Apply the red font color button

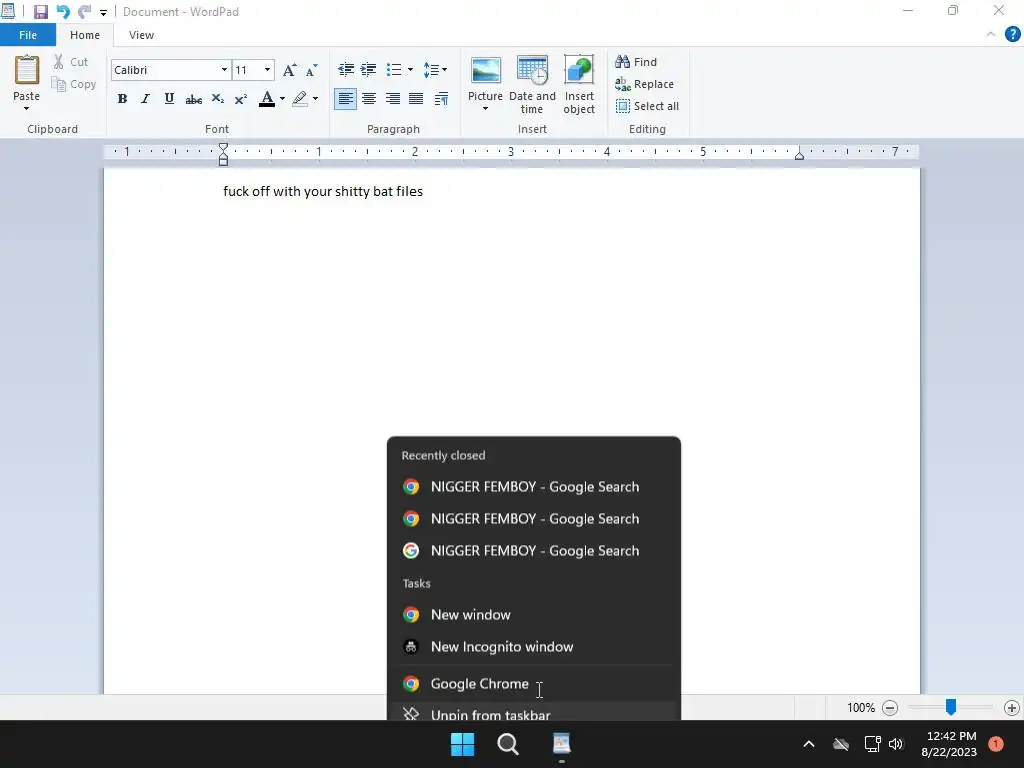(x=266, y=99)
